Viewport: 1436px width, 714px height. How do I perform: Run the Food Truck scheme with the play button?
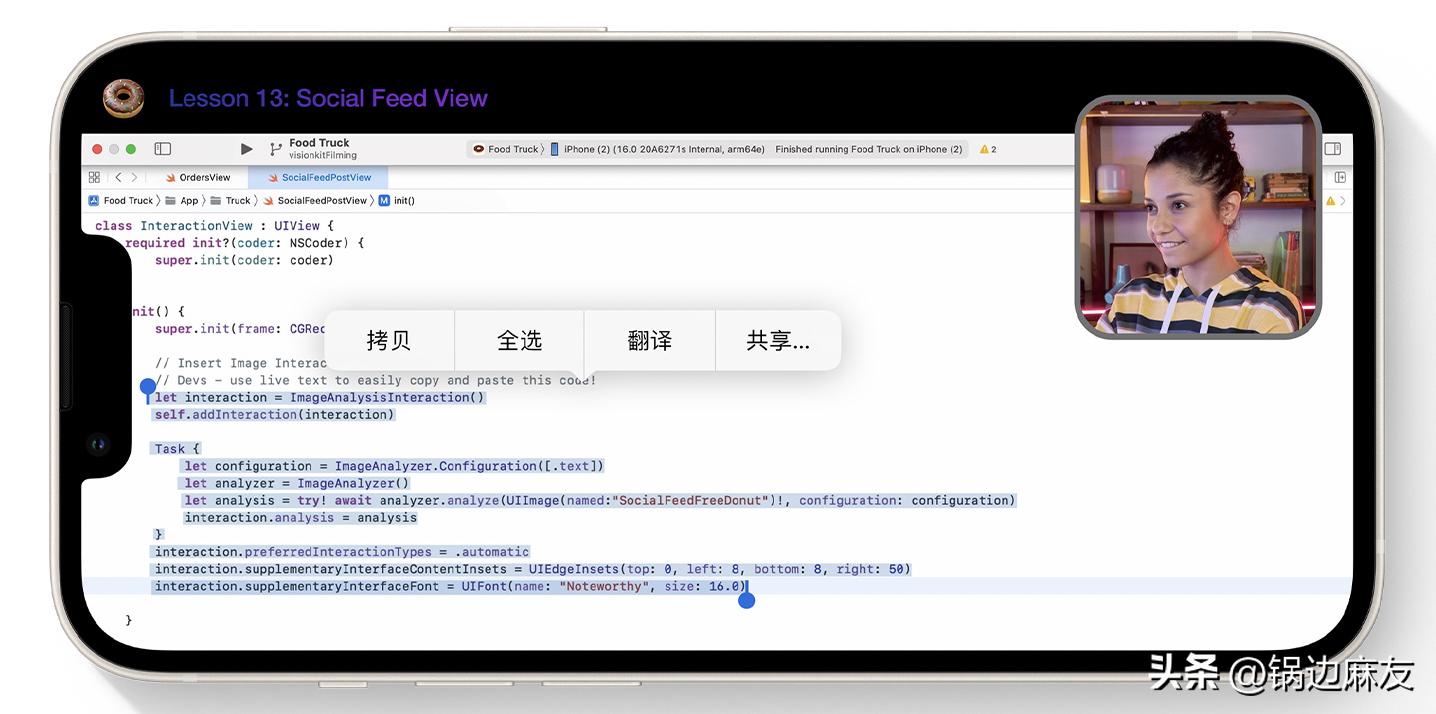[x=246, y=148]
